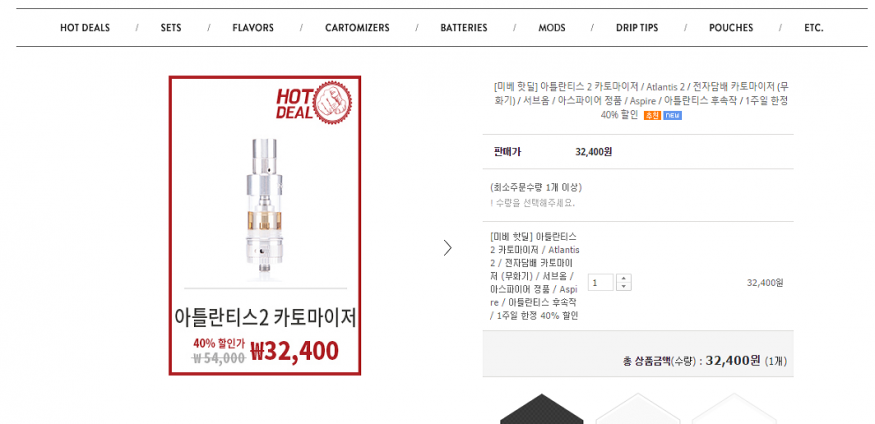Click the dark hexagon button
Viewport: 875px width, 424px height.
(541, 409)
